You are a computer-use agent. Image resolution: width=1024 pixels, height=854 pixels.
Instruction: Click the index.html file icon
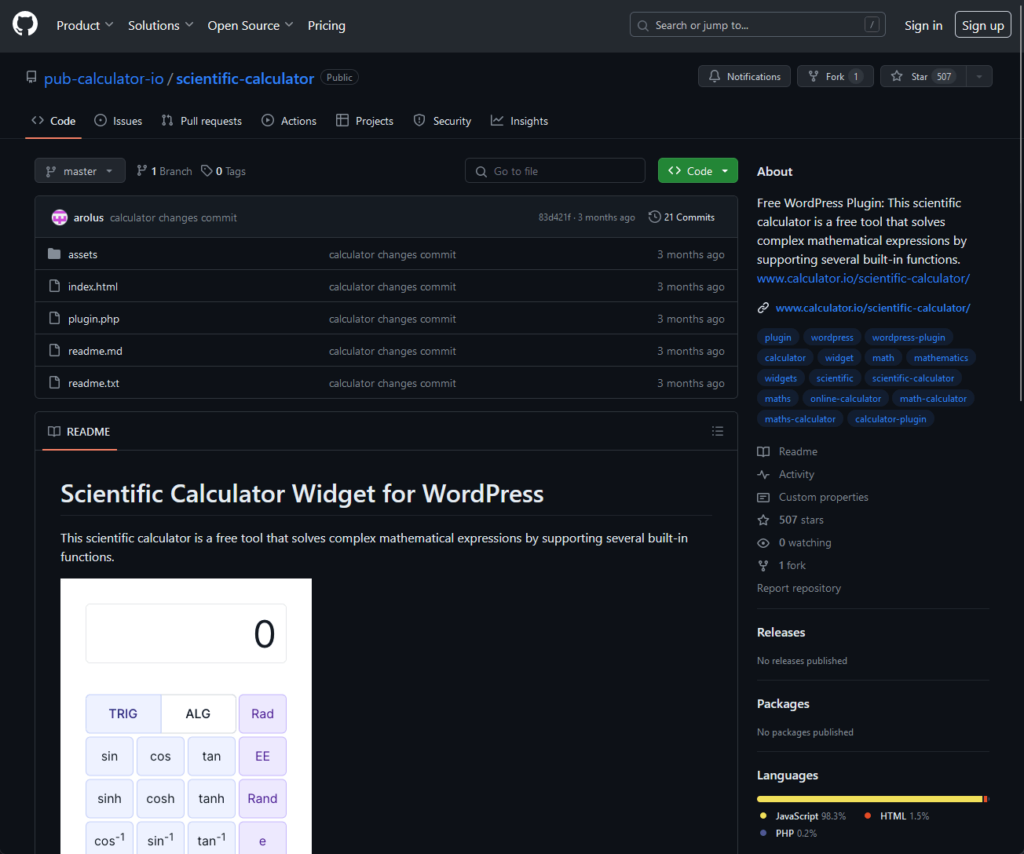point(54,286)
